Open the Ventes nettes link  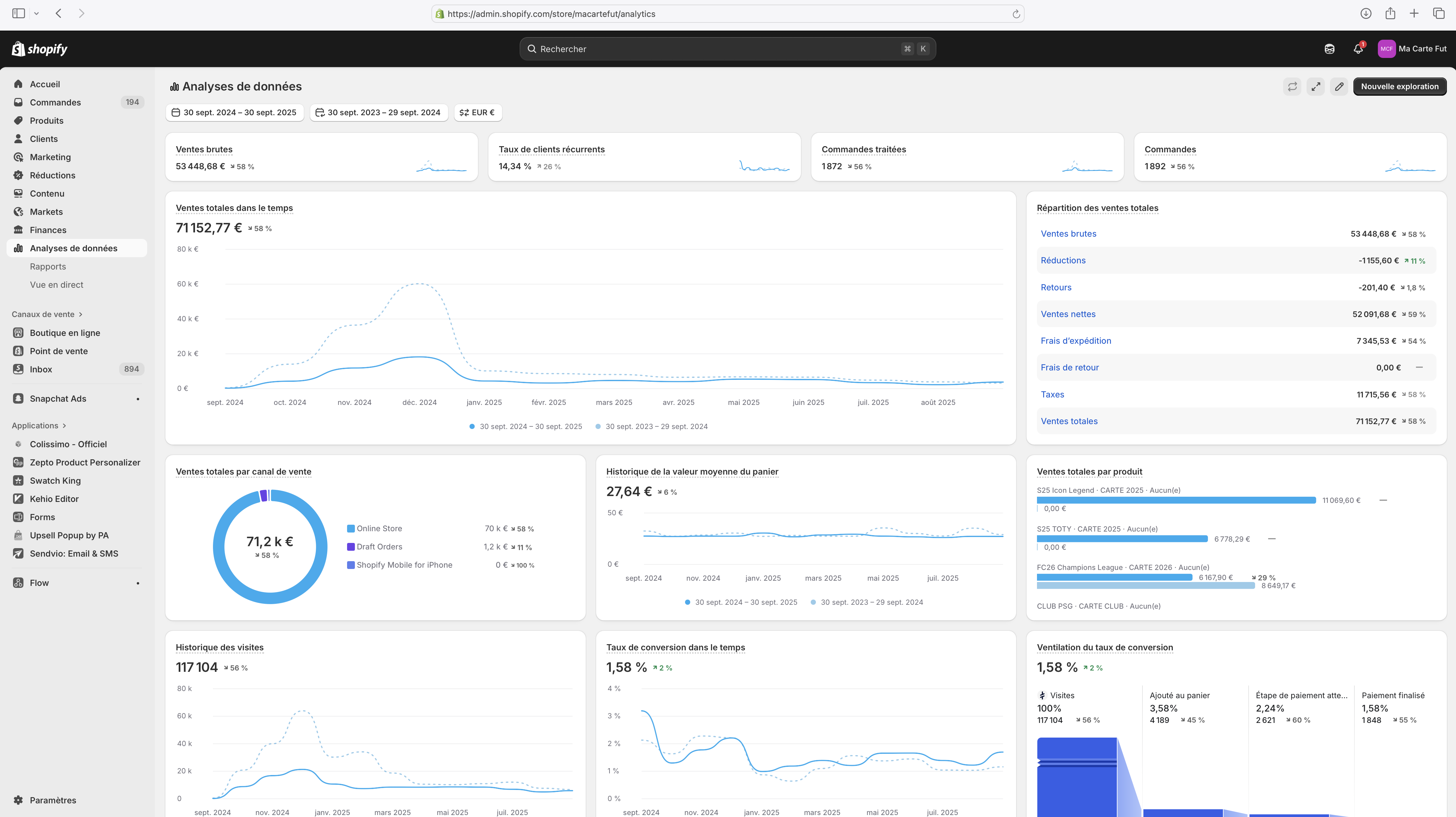pyautogui.click(x=1068, y=314)
